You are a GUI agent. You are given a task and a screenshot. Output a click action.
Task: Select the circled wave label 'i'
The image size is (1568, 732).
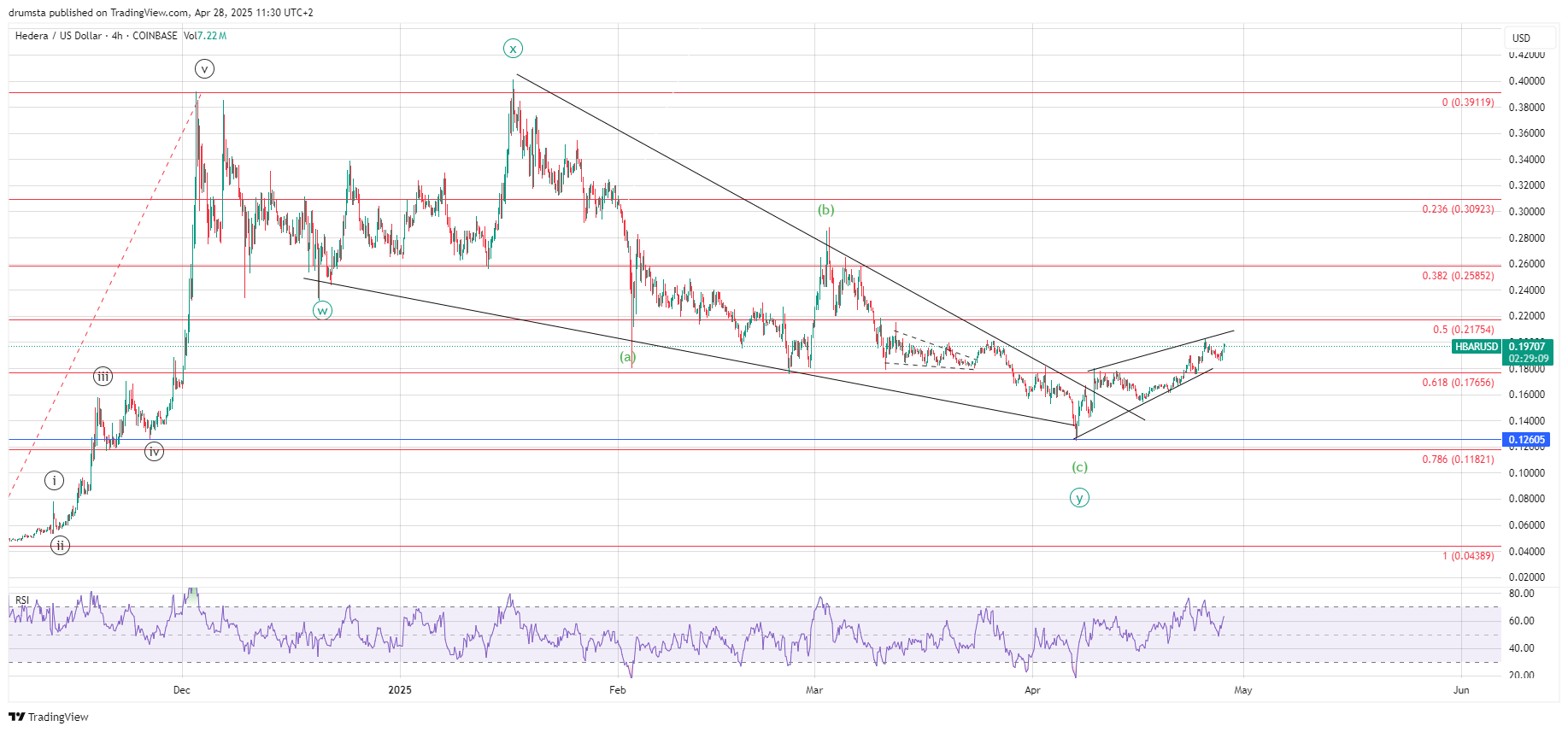coord(55,481)
